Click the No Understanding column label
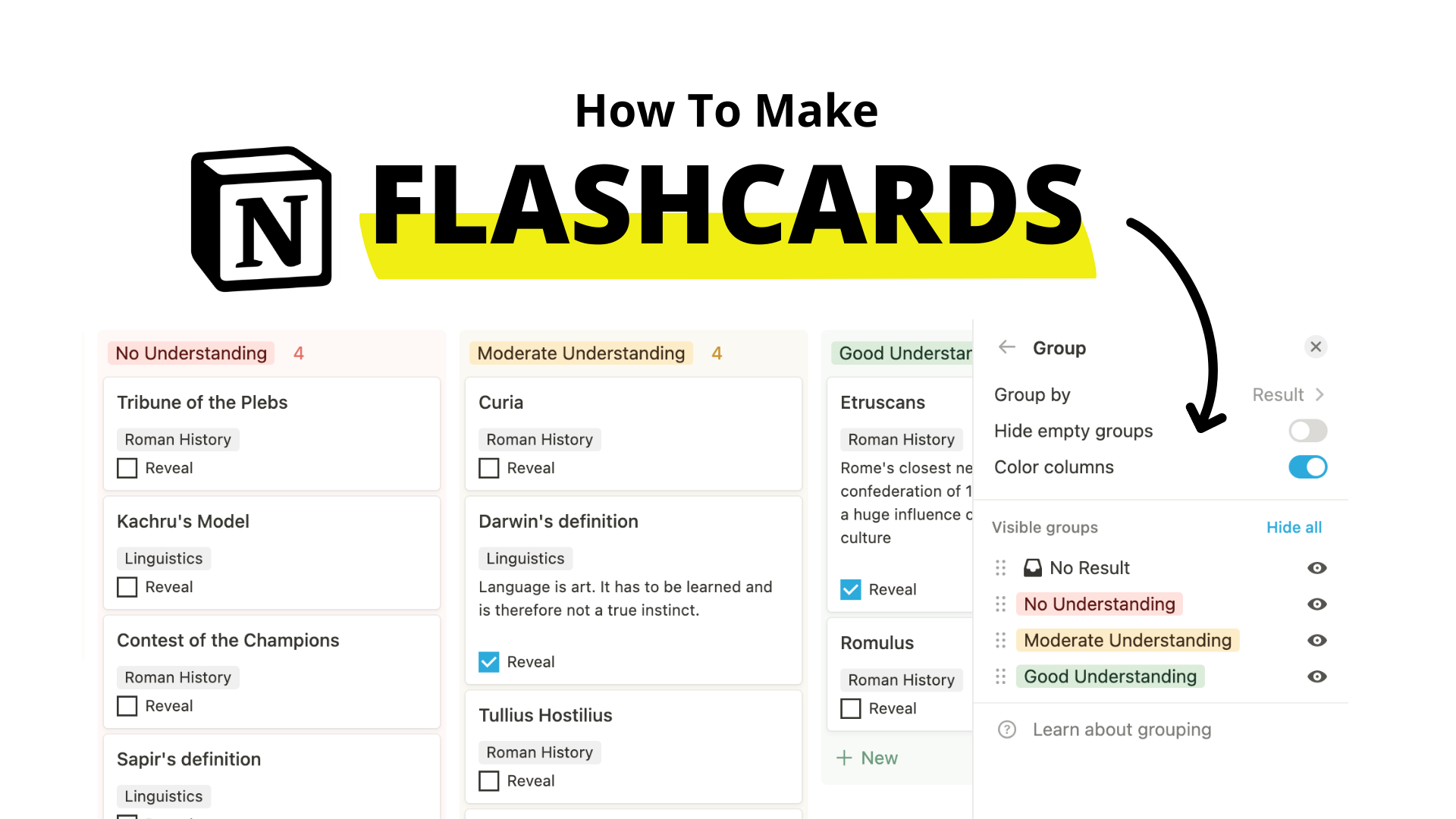 point(192,353)
